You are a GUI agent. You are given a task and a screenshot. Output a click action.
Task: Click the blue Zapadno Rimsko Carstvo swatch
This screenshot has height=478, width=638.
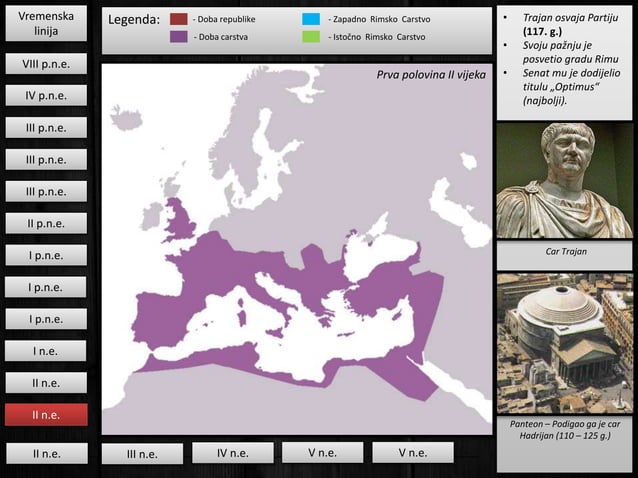pyautogui.click(x=310, y=19)
